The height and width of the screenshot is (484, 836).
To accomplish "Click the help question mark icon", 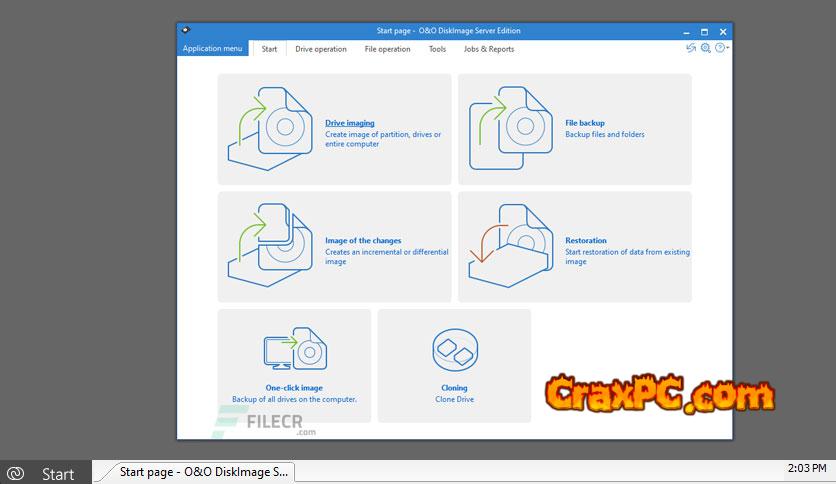I will click(x=719, y=48).
